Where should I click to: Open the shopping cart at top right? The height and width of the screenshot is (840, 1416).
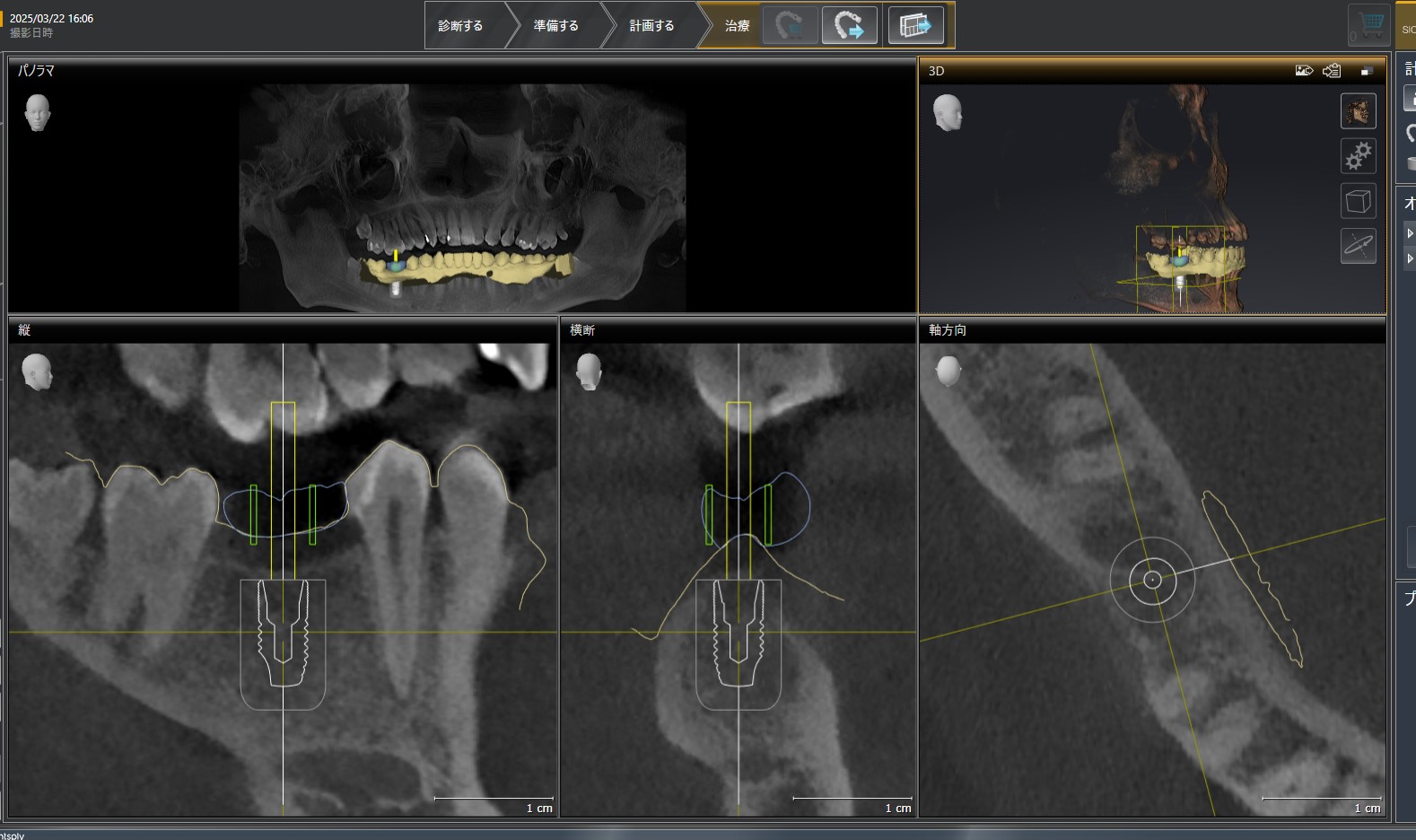1369,25
